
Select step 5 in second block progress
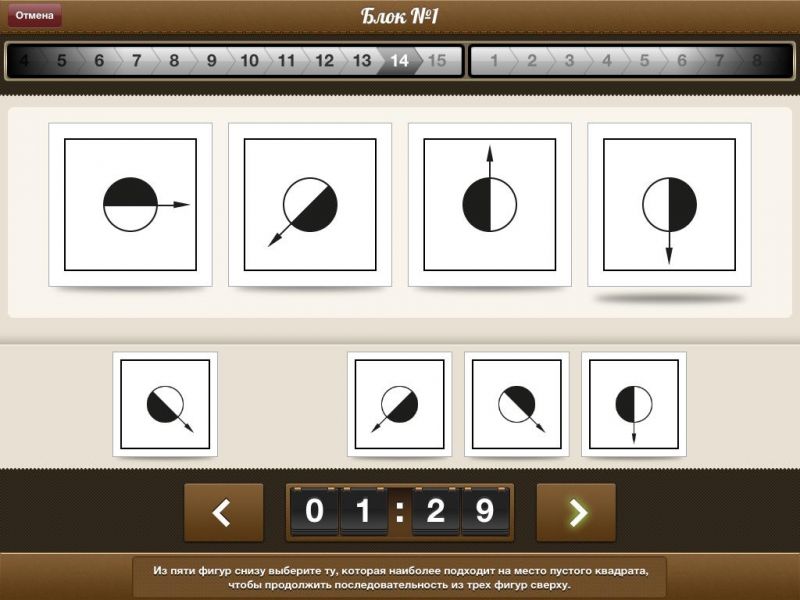(x=644, y=61)
